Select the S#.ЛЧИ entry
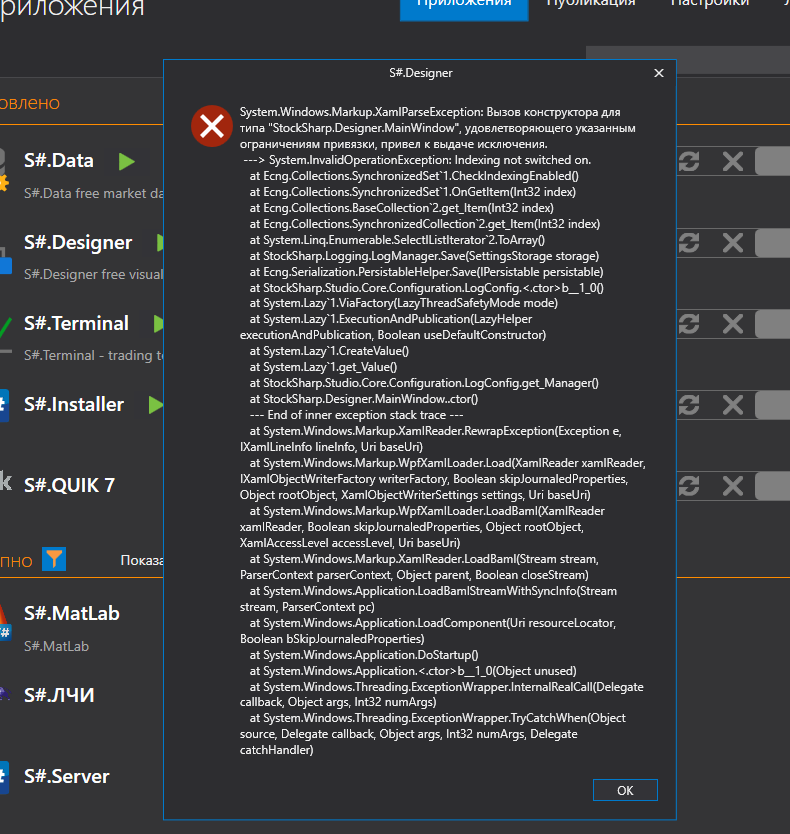The image size is (790, 834). [59, 695]
